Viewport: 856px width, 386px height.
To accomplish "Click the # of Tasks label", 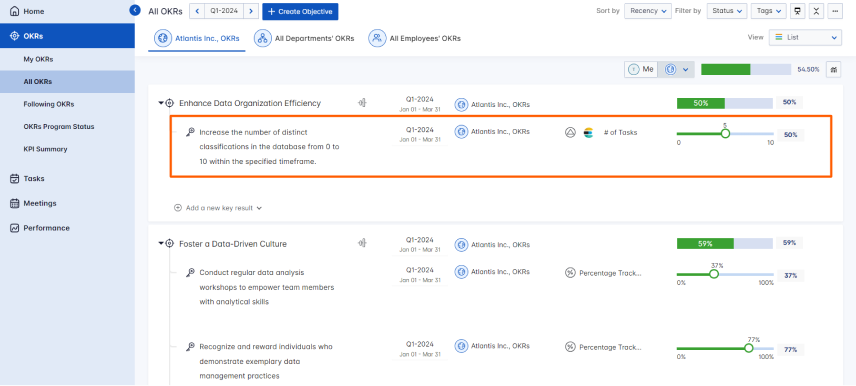I will coord(620,133).
